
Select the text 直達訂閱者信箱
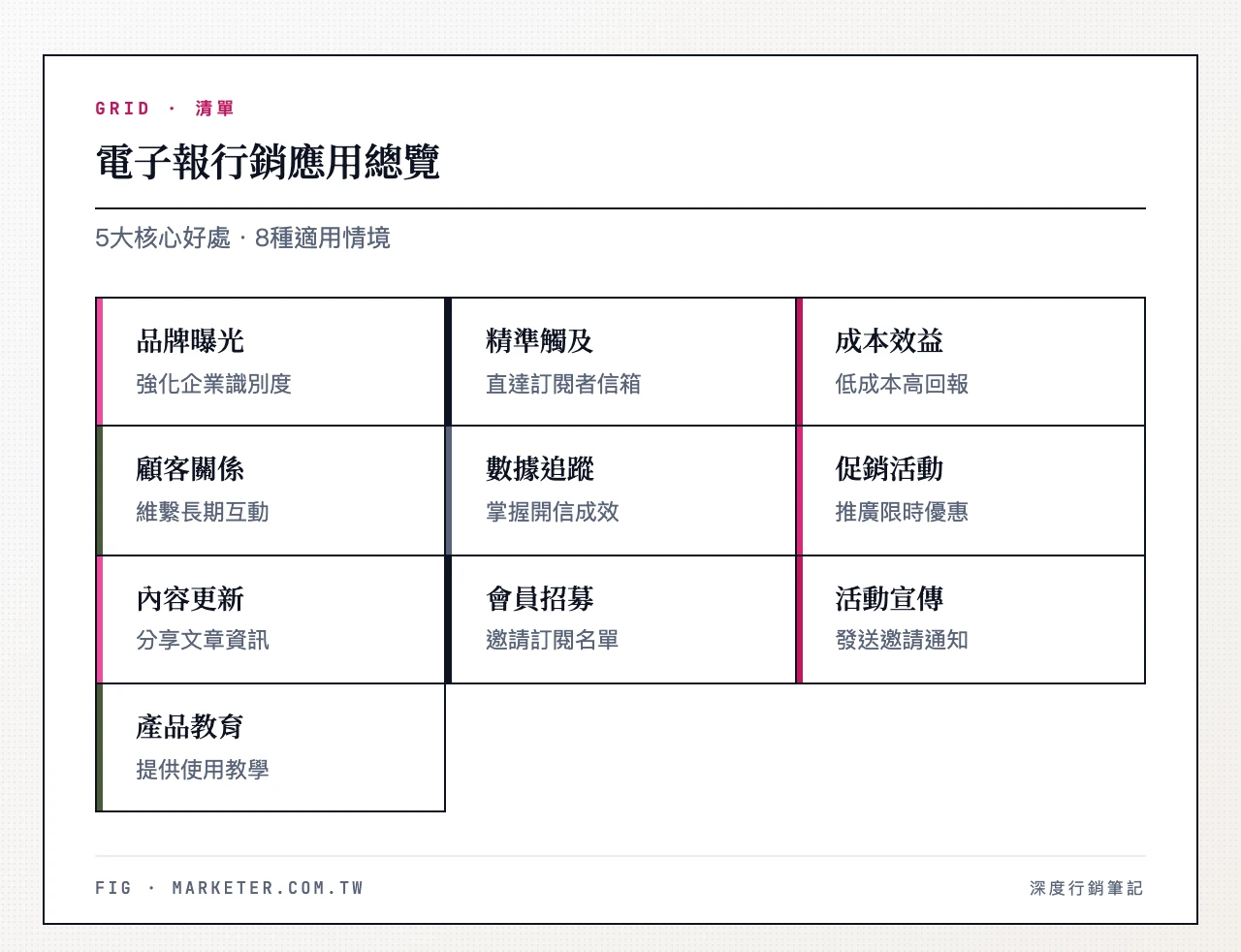pos(563,384)
